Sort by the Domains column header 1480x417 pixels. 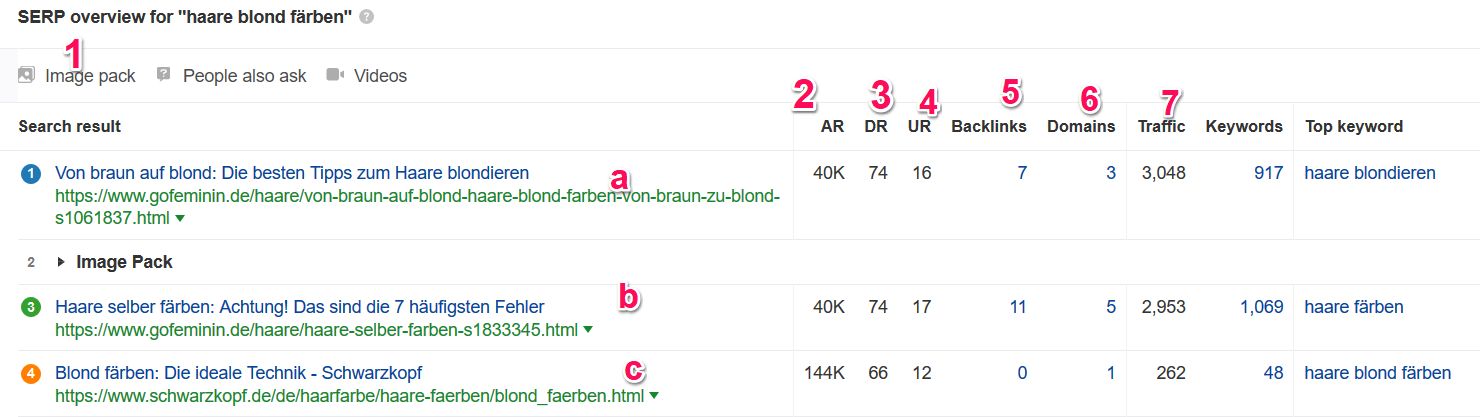click(1081, 126)
